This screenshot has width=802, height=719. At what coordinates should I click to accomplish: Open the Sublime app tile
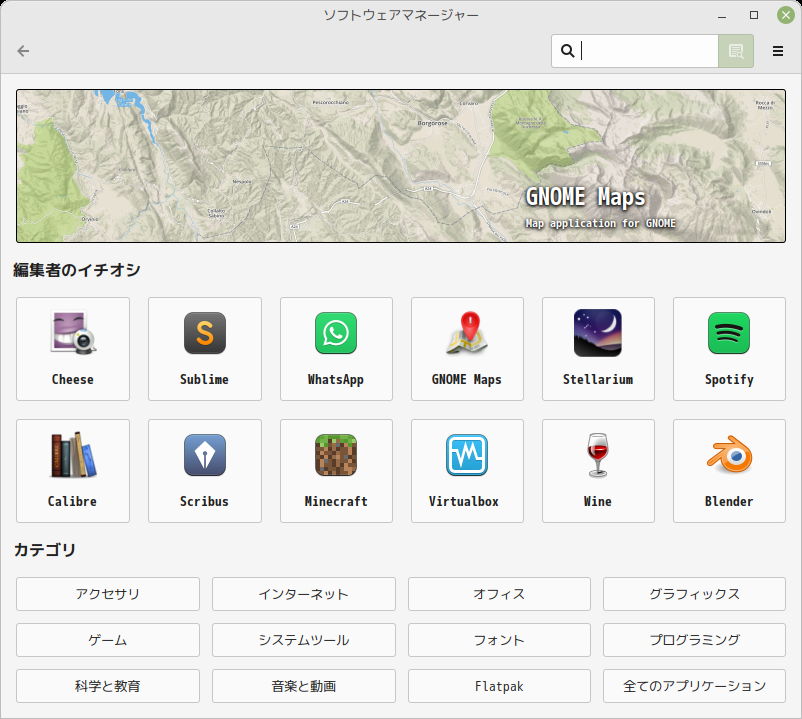205,349
